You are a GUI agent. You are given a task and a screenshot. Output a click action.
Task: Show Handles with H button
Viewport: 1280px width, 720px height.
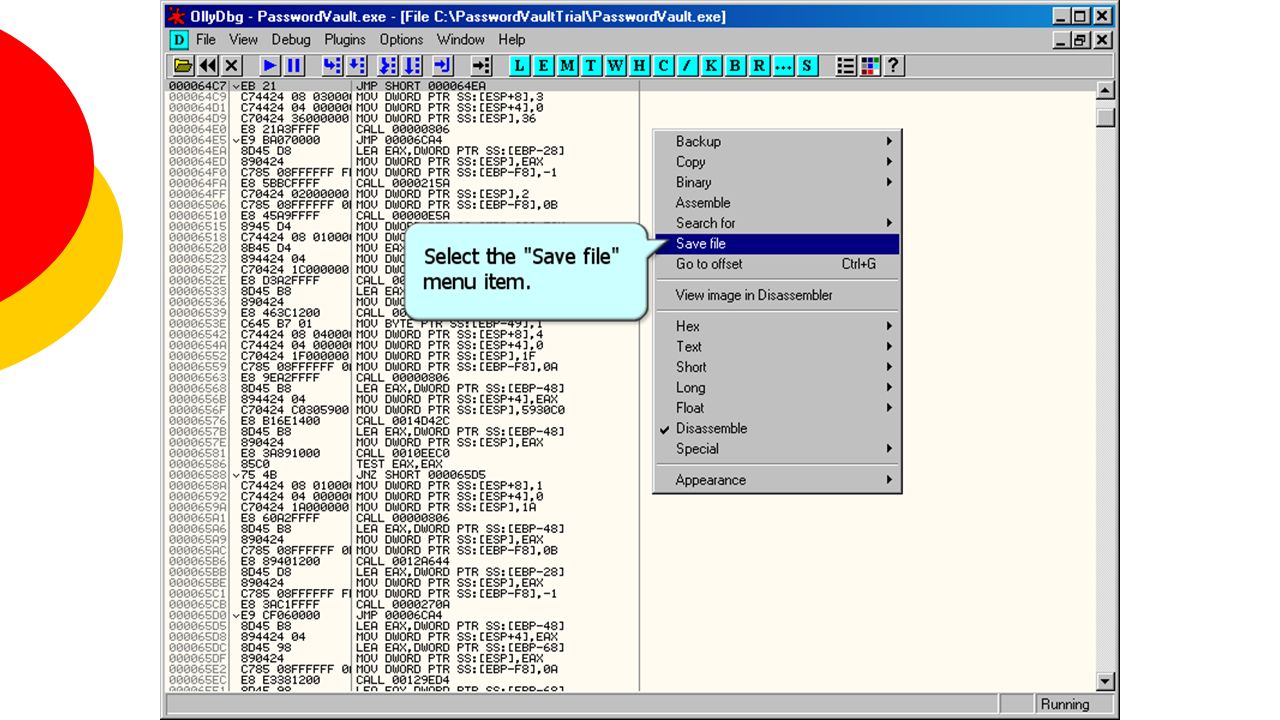point(640,66)
